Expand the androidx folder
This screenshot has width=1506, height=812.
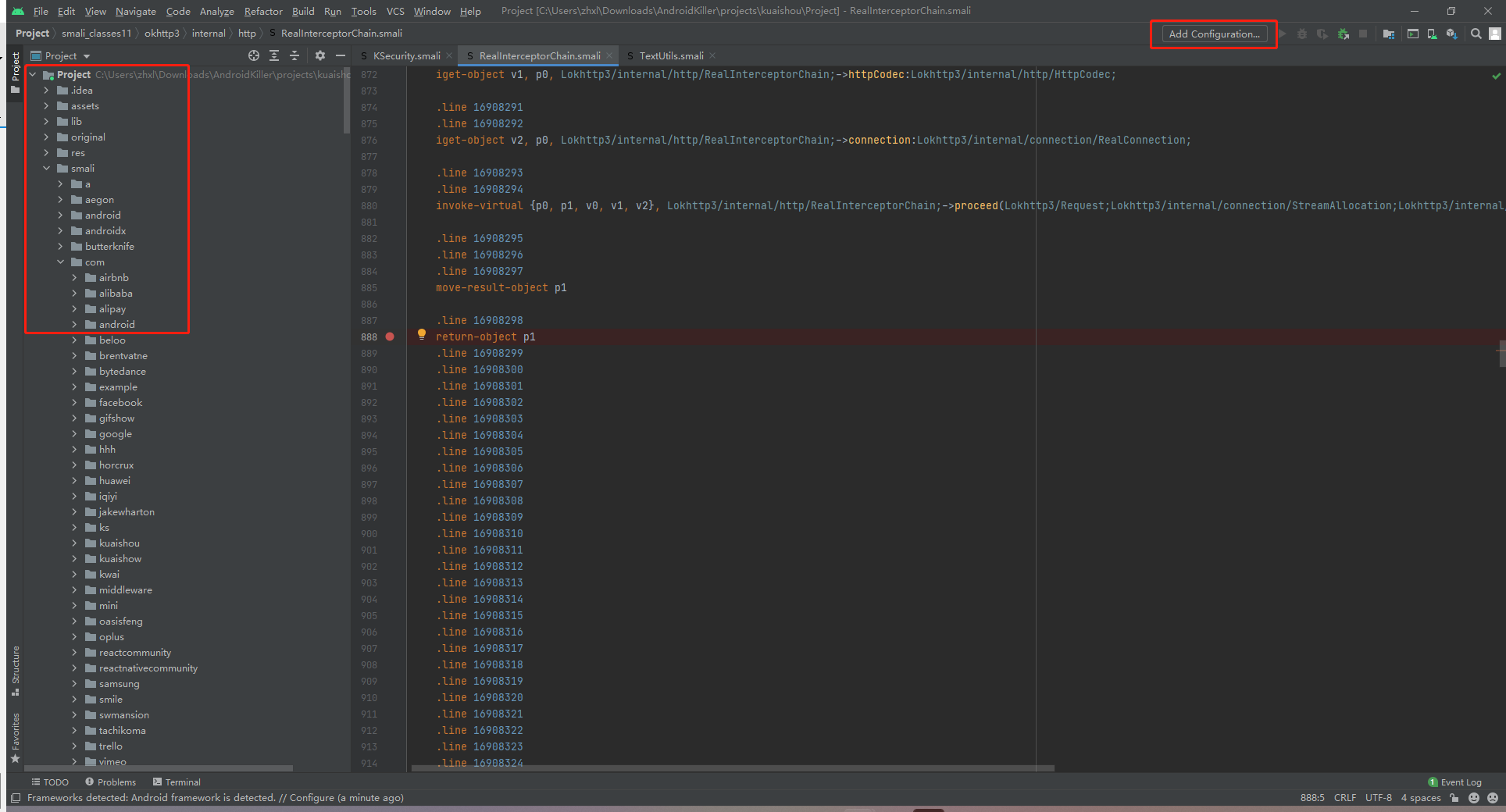click(60, 230)
